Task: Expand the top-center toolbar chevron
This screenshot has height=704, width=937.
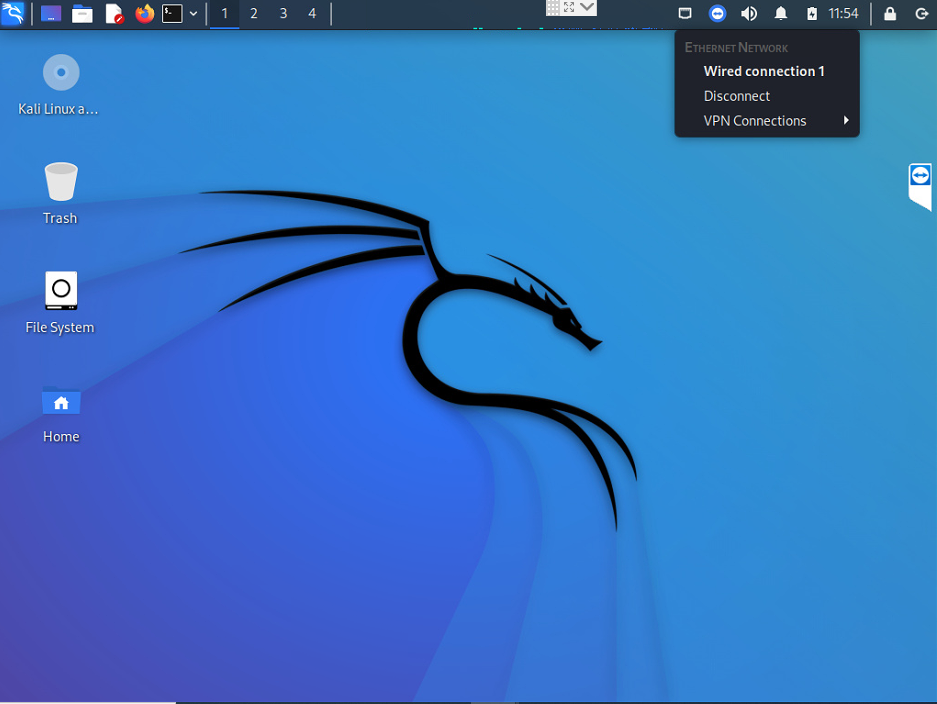Action: (587, 7)
